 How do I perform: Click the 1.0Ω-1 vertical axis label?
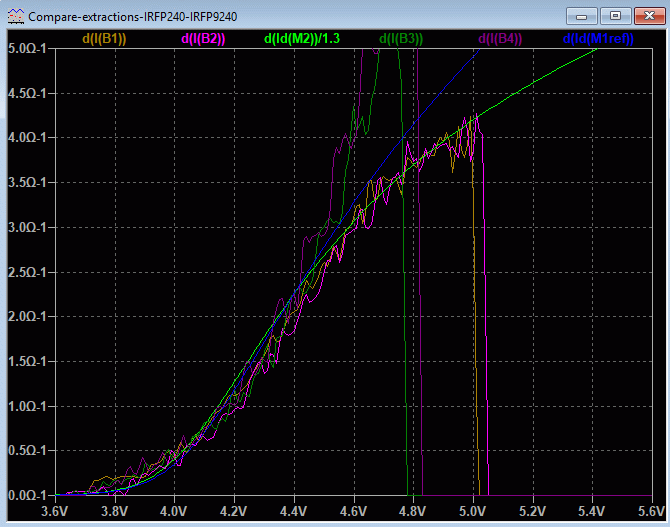27,406
